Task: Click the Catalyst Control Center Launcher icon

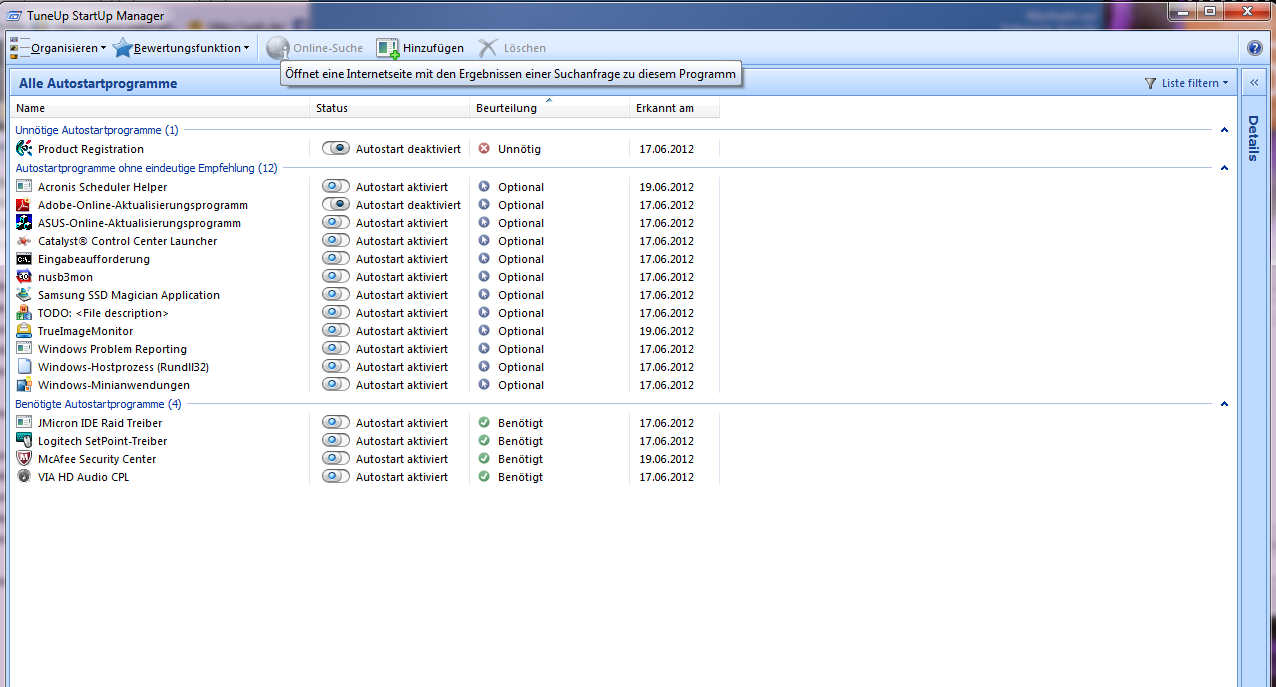Action: (24, 241)
